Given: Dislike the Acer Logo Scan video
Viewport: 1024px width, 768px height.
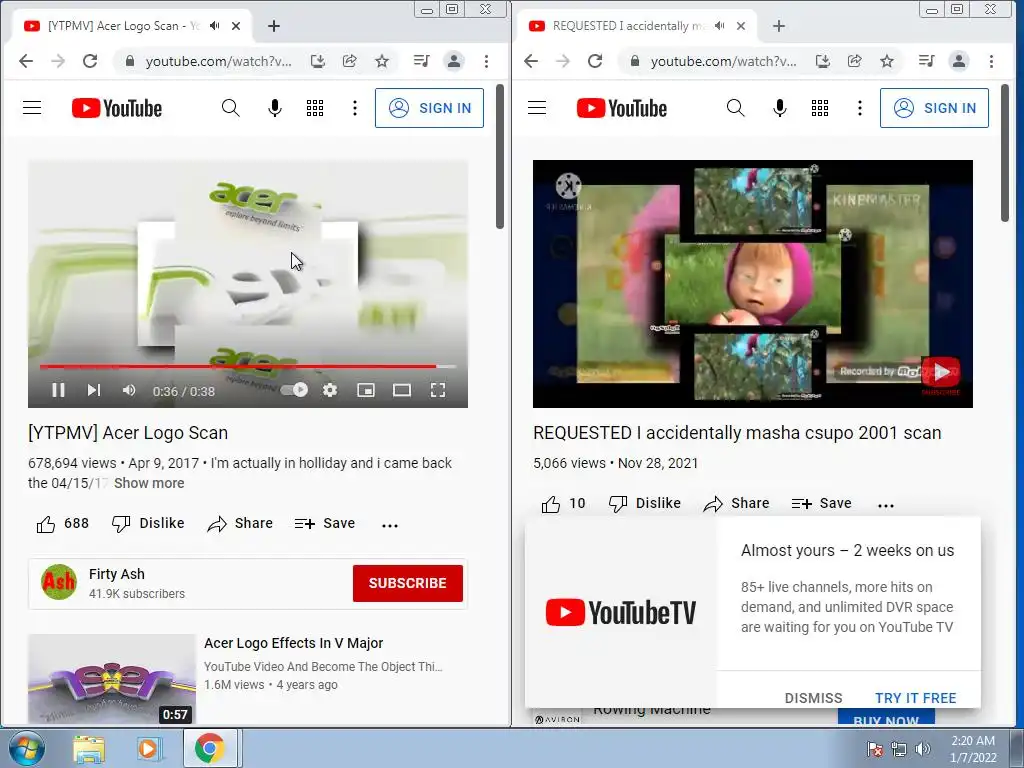Looking at the screenshot, I should coord(148,524).
